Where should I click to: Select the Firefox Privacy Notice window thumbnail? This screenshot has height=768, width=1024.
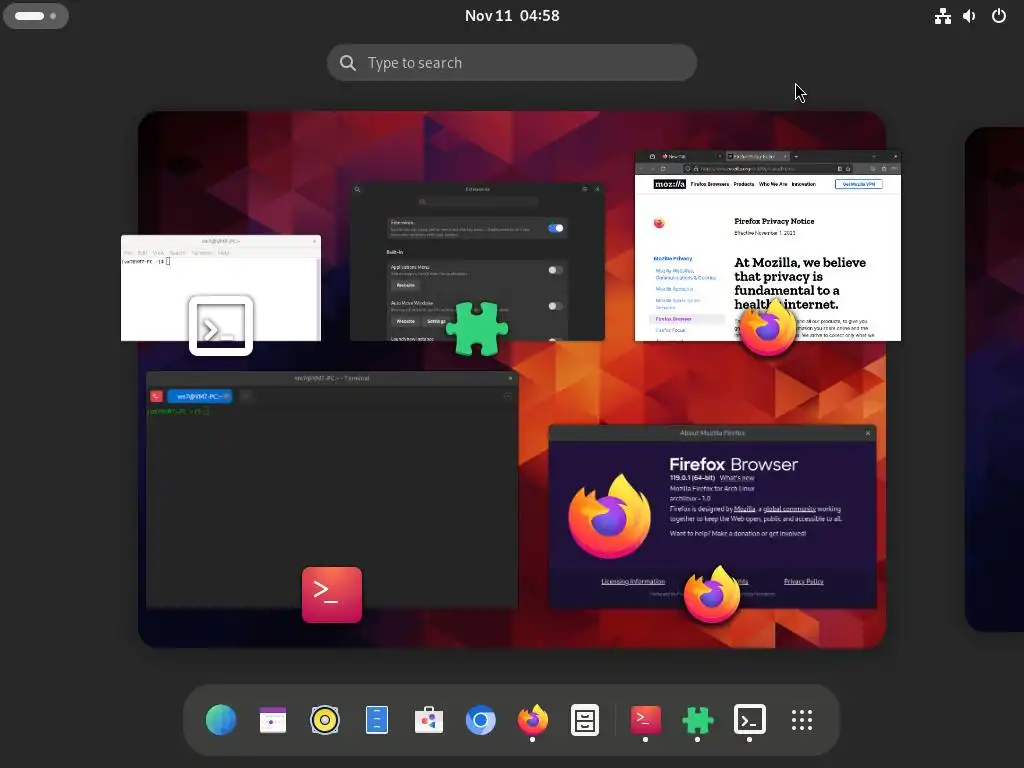(x=768, y=246)
